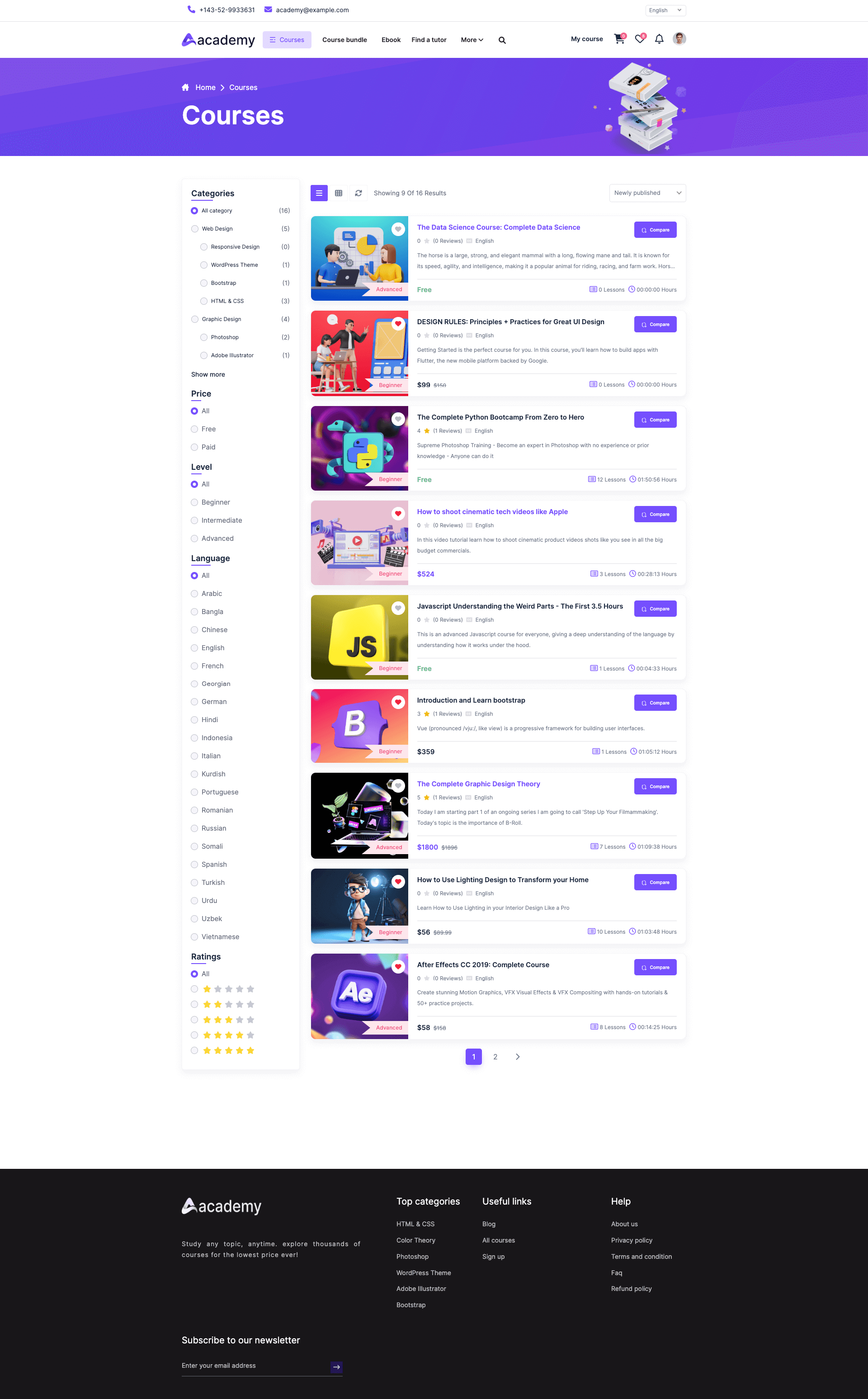Show more categories
Image resolution: width=868 pixels, height=1399 pixels.
tap(208, 374)
